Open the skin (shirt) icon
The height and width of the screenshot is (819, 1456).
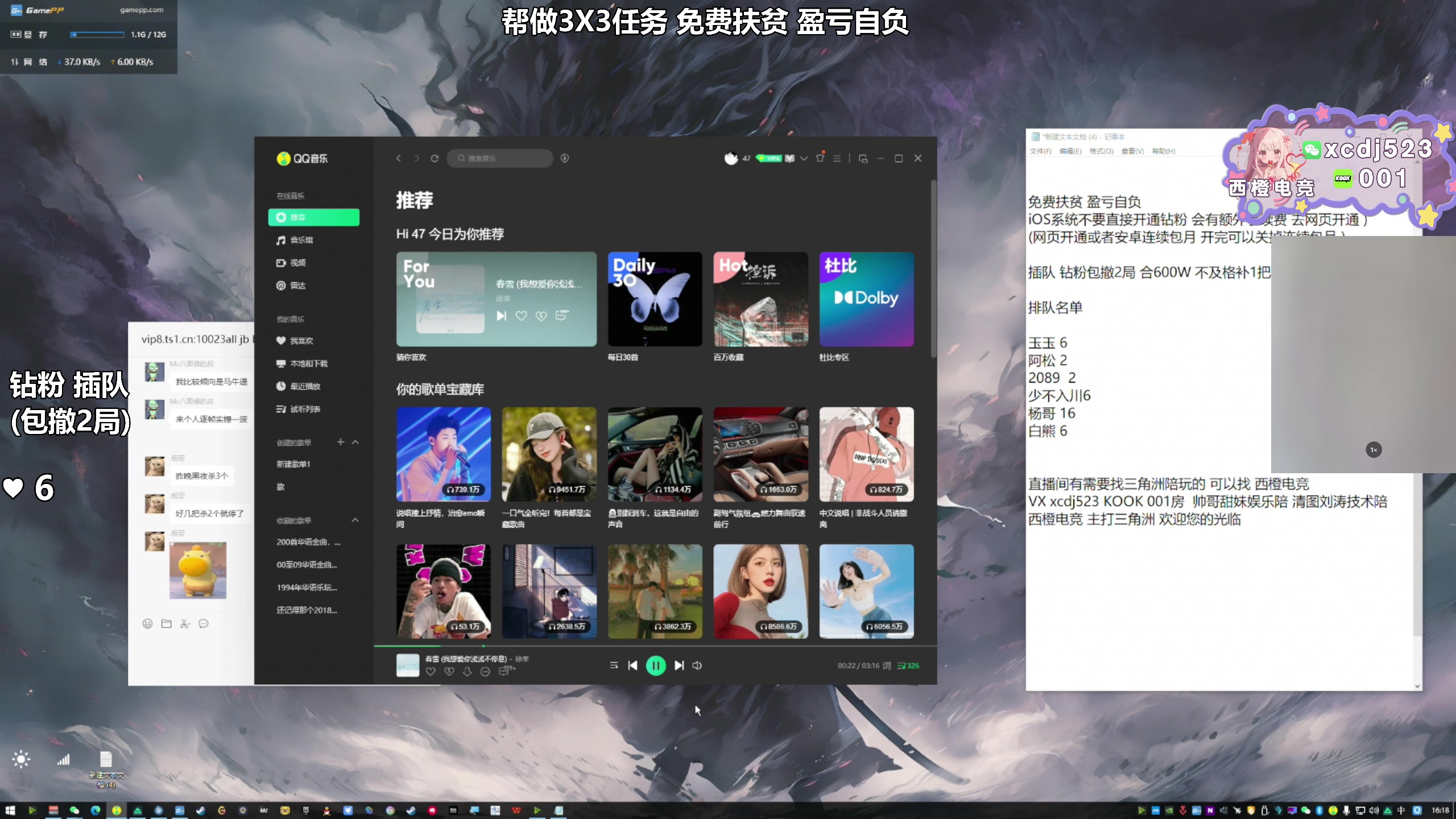coord(820,158)
